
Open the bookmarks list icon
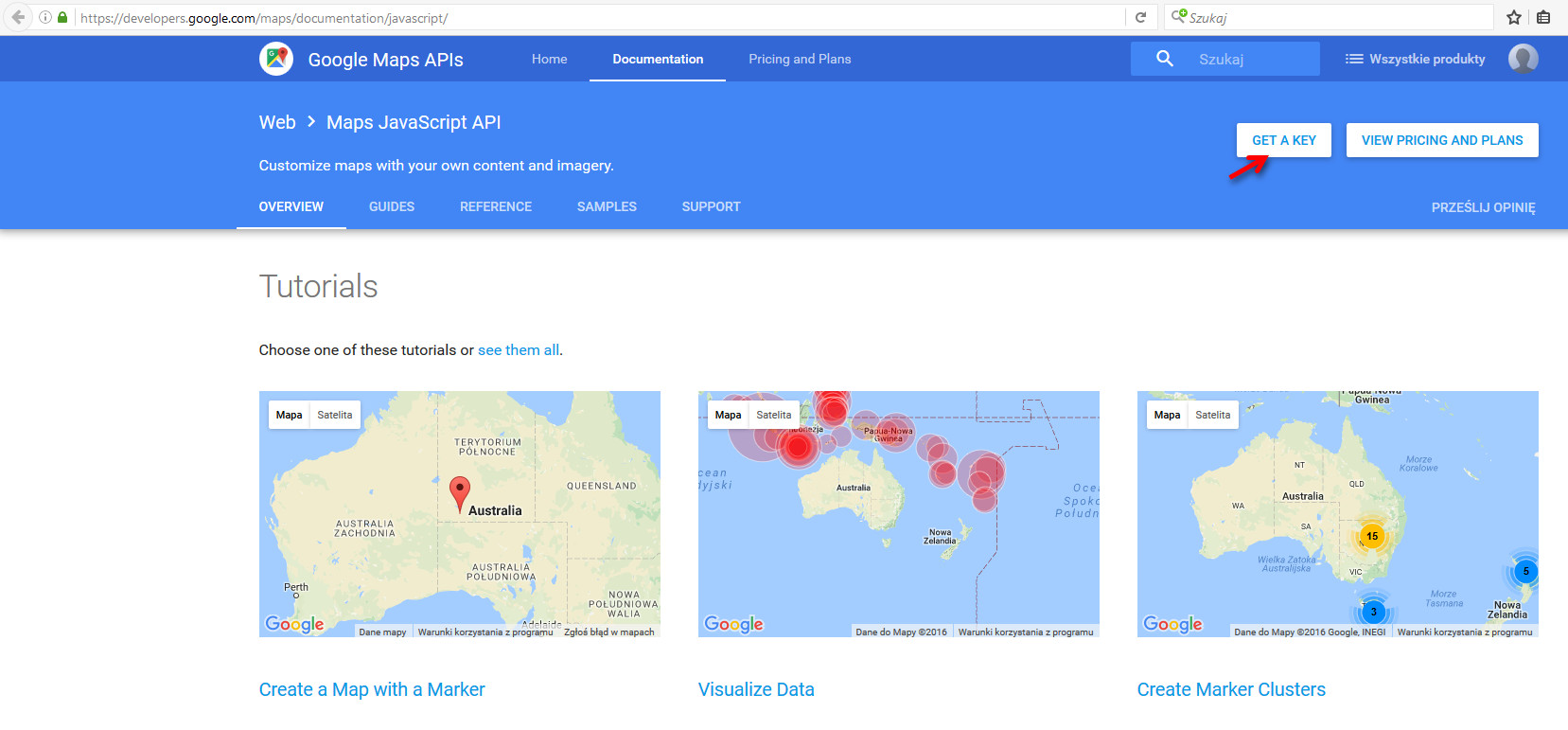pos(1543,17)
